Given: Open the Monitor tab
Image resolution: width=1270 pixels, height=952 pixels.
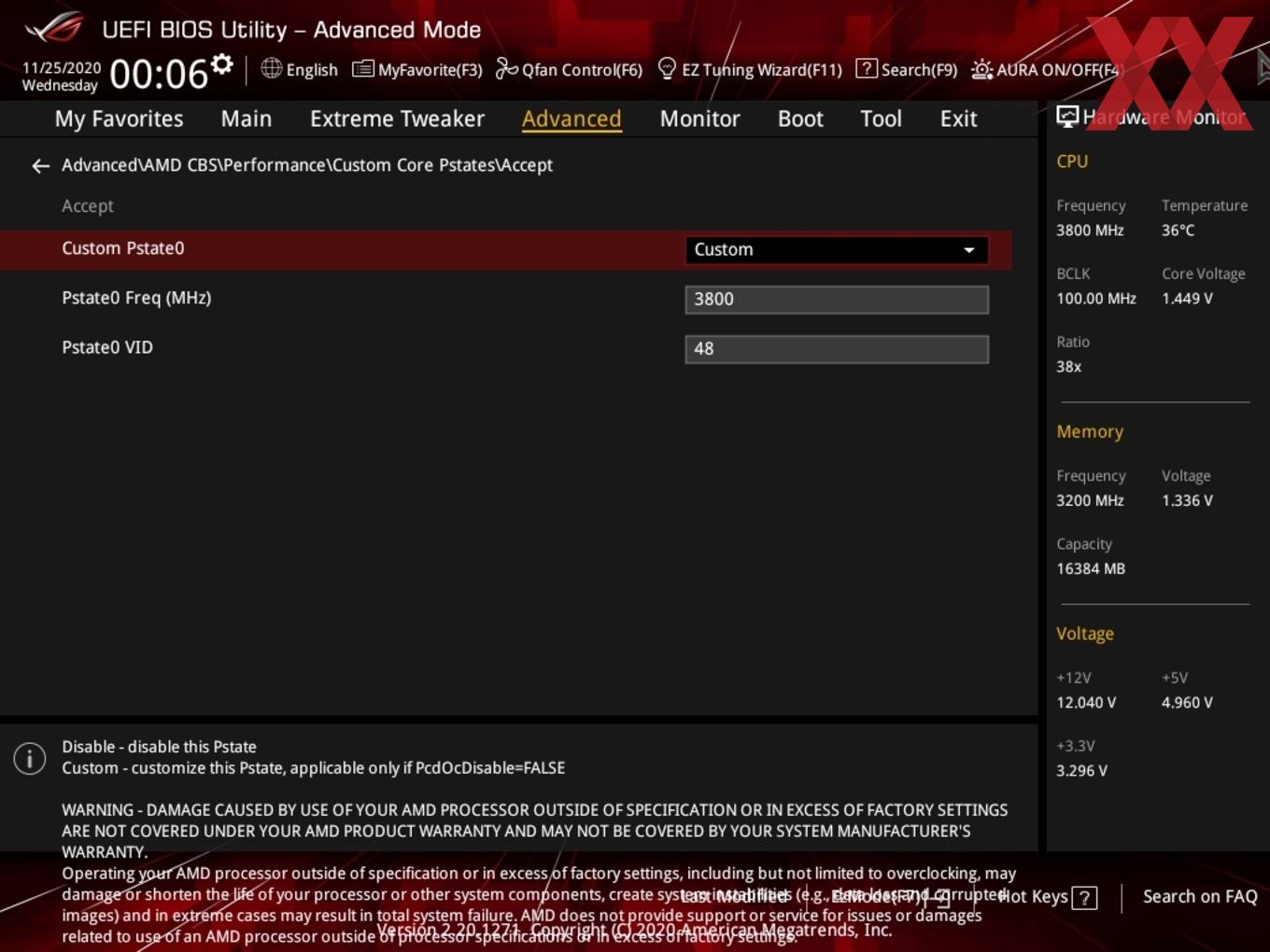Looking at the screenshot, I should tap(699, 119).
